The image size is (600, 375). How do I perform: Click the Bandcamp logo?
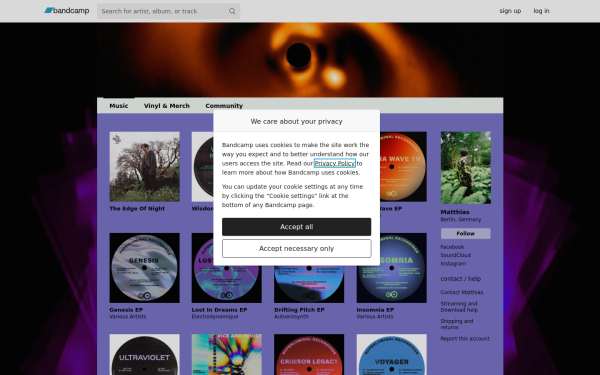coord(67,11)
